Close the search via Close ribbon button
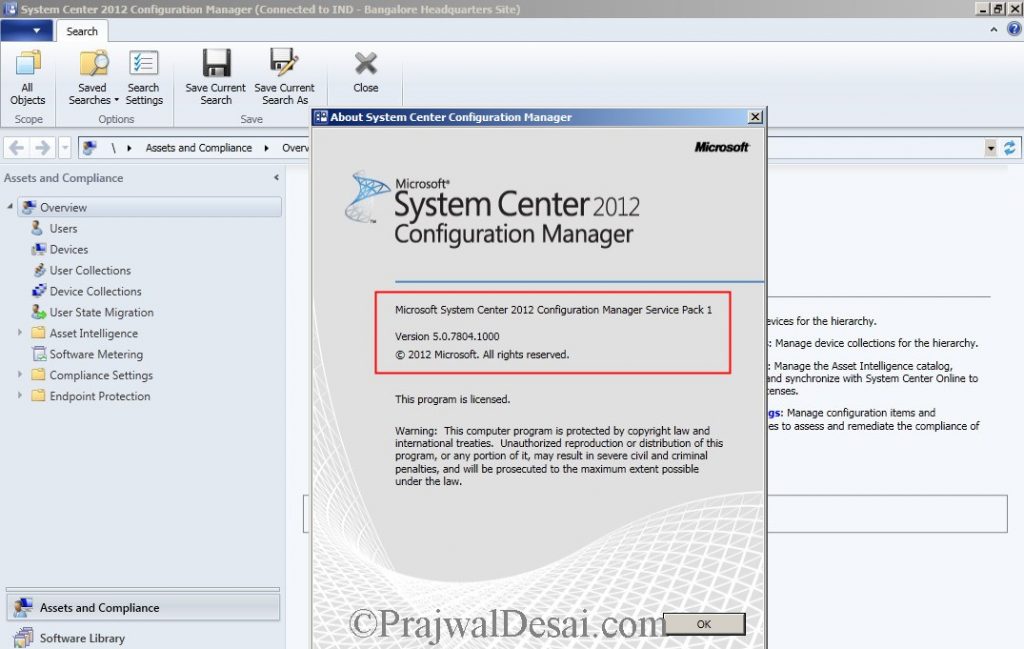The image size is (1024, 649). pos(366,72)
